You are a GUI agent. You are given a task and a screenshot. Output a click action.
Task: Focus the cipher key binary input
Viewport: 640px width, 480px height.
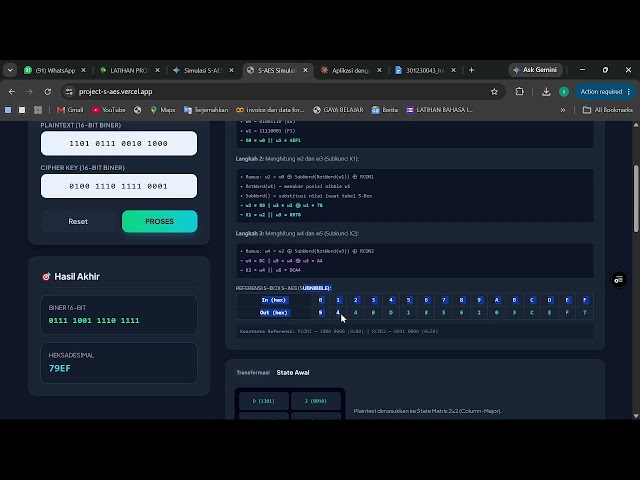pyautogui.click(x=119, y=186)
